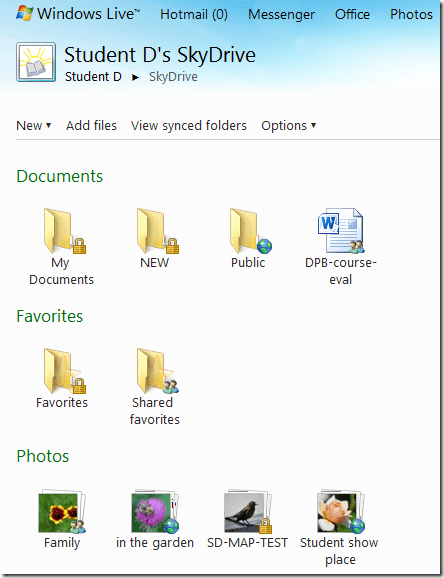Click the Student D's SkyDrive title

tap(160, 55)
